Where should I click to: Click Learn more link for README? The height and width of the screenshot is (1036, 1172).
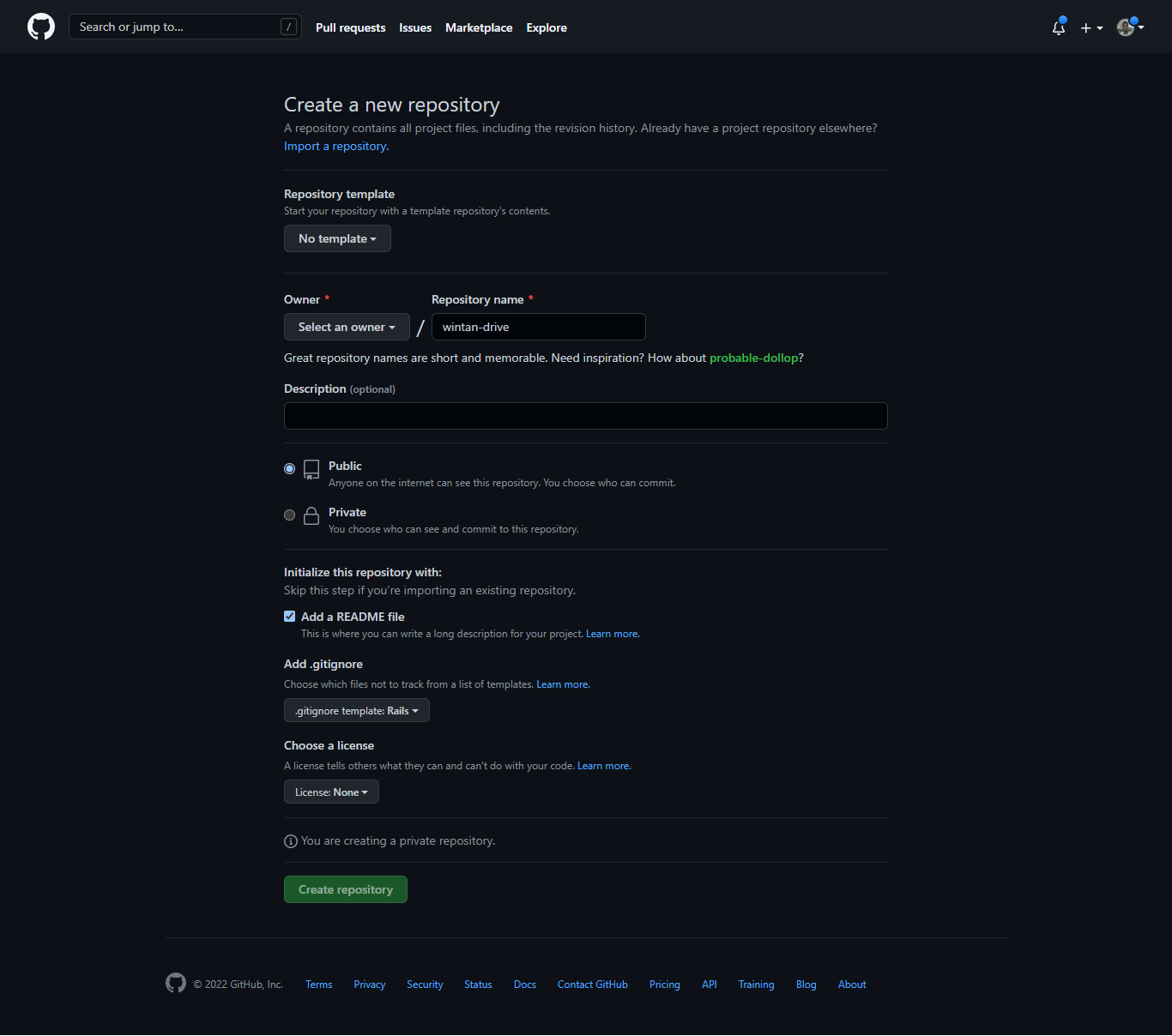[x=613, y=634]
